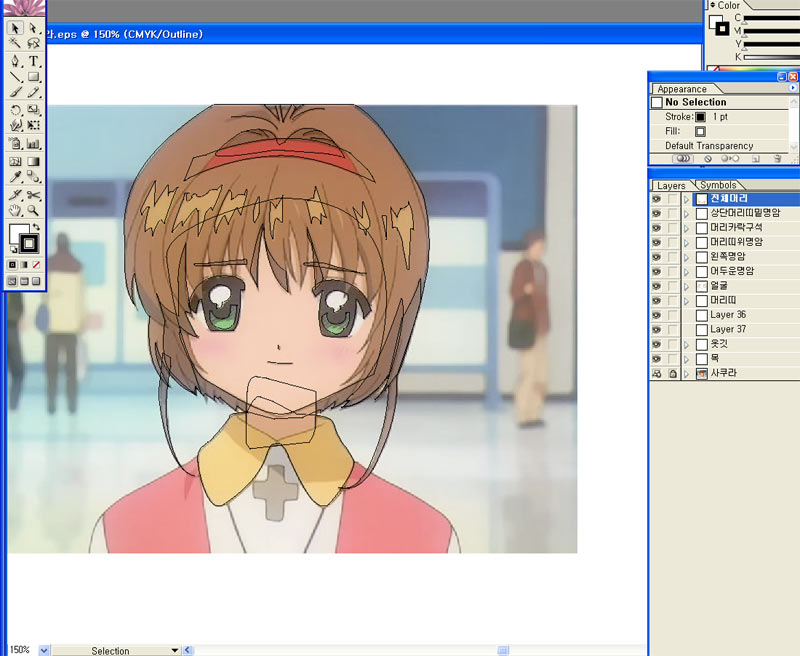Choose the Direct Selection white arrow tool
This screenshot has width=800, height=656.
click(x=33, y=28)
